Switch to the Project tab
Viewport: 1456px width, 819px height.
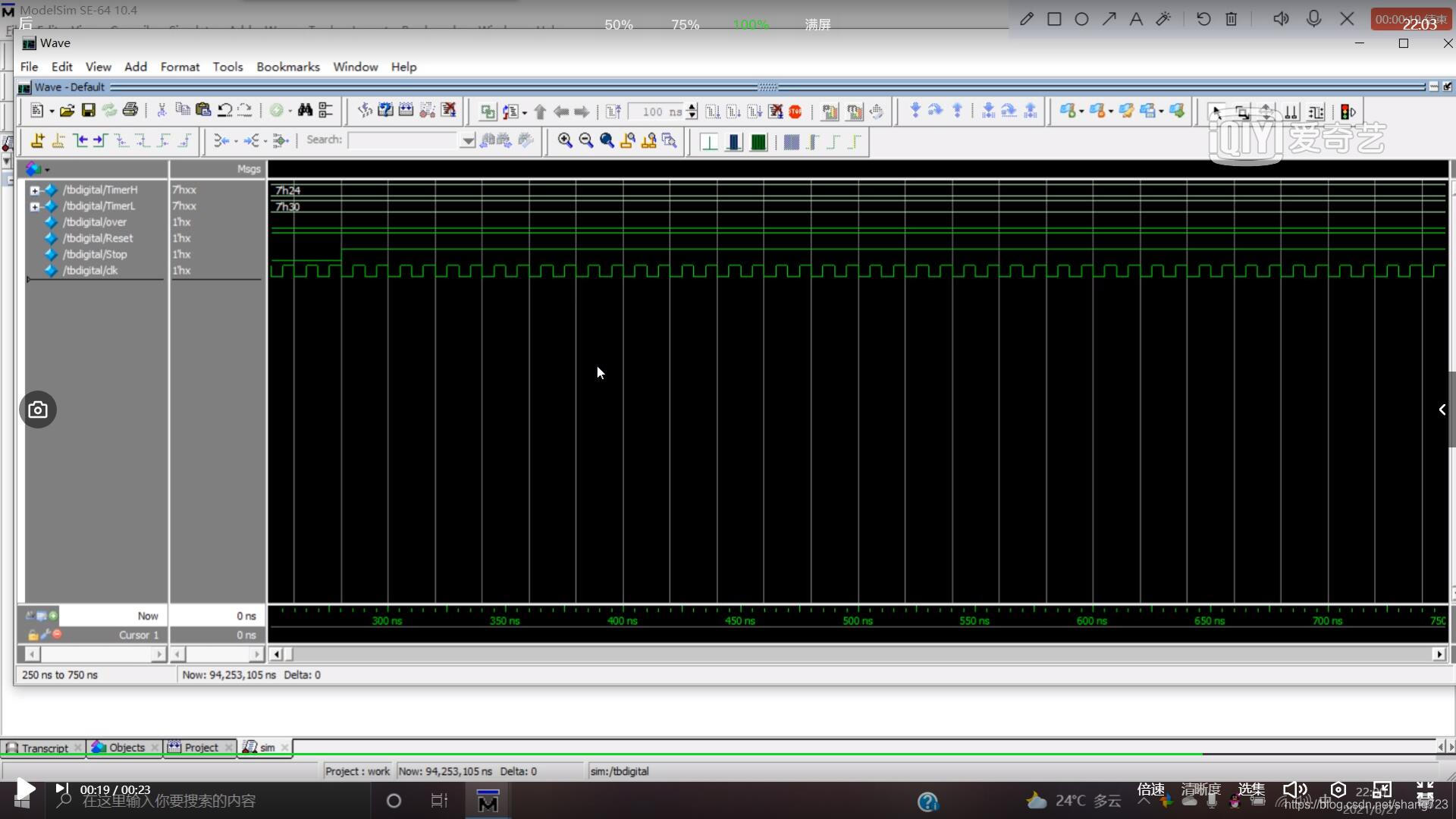pos(201,748)
